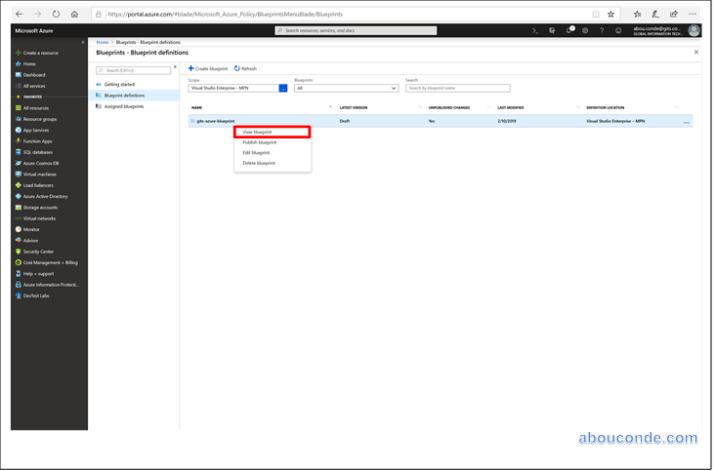Click Create blueprint button

(x=209, y=68)
